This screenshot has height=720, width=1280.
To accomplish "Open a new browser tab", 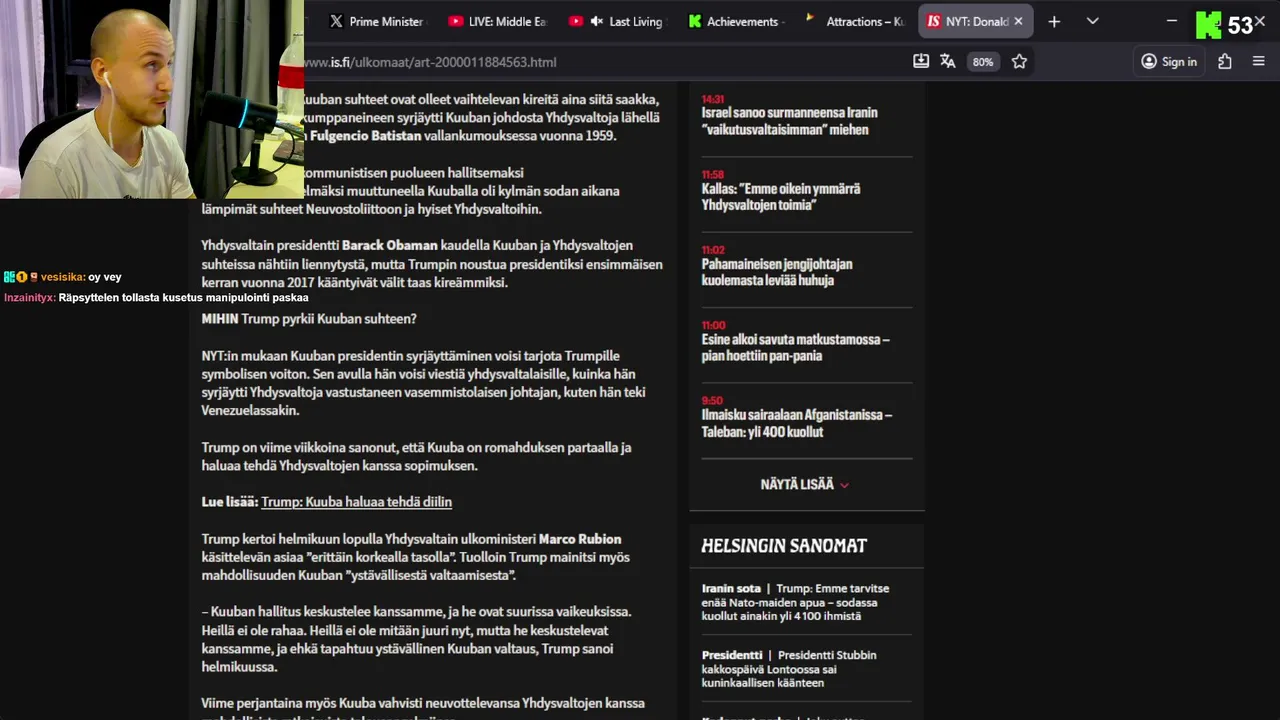I will click(1053, 21).
